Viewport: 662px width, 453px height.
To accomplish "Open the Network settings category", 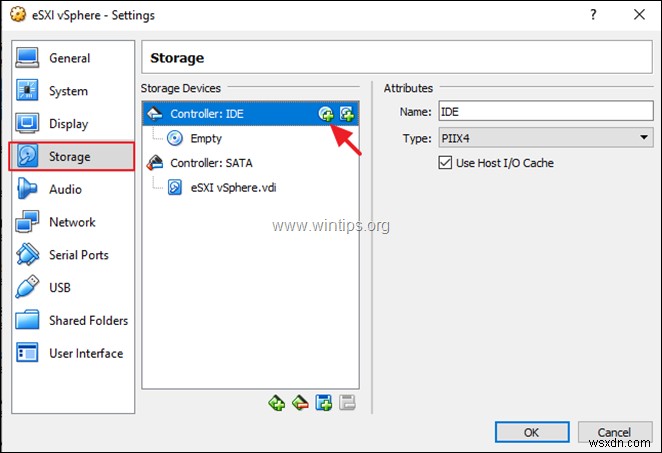I will tap(72, 222).
